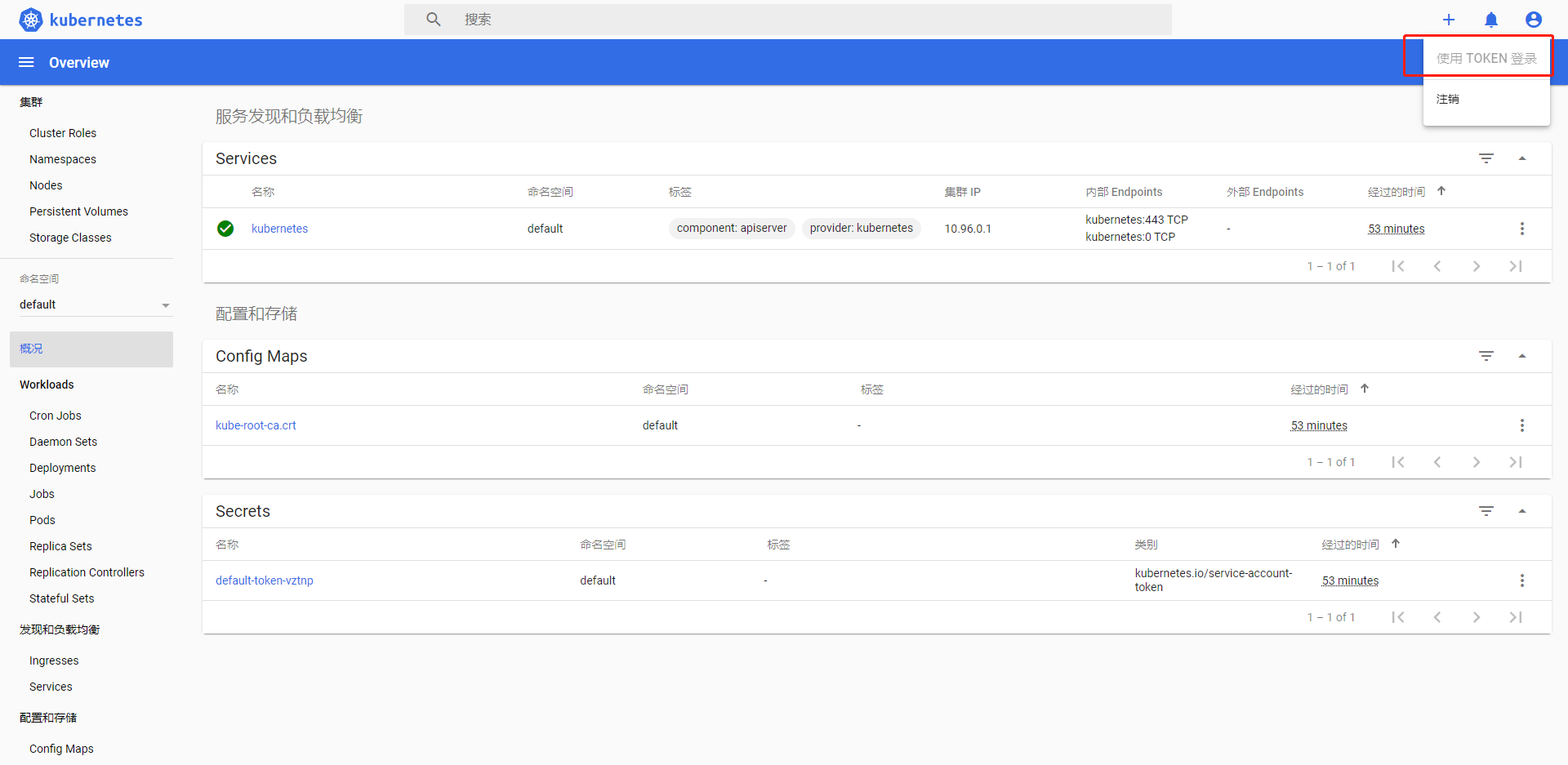Go to next page in Services pagination

coord(1477,266)
